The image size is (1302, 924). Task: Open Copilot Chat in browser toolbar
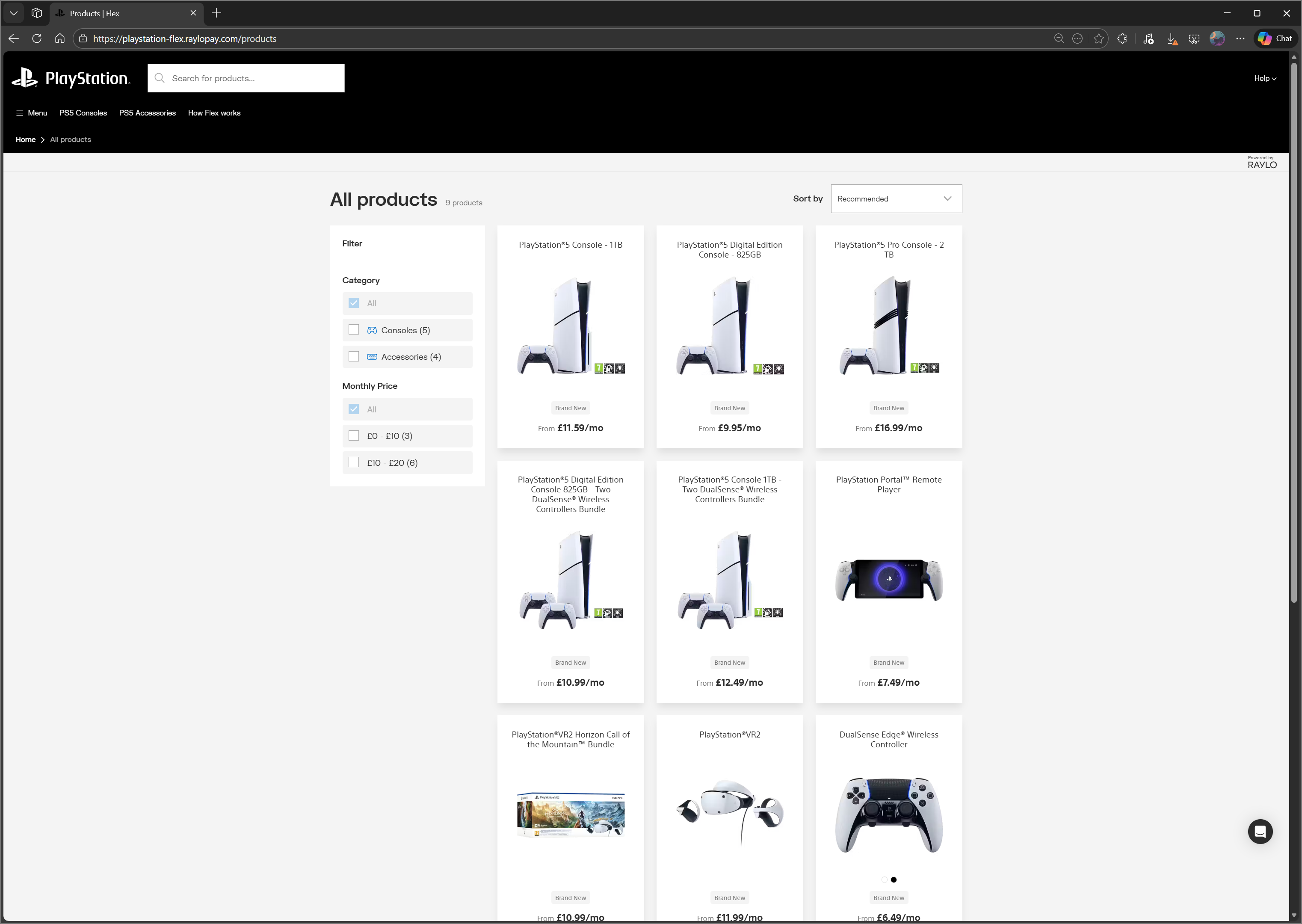click(x=1274, y=38)
